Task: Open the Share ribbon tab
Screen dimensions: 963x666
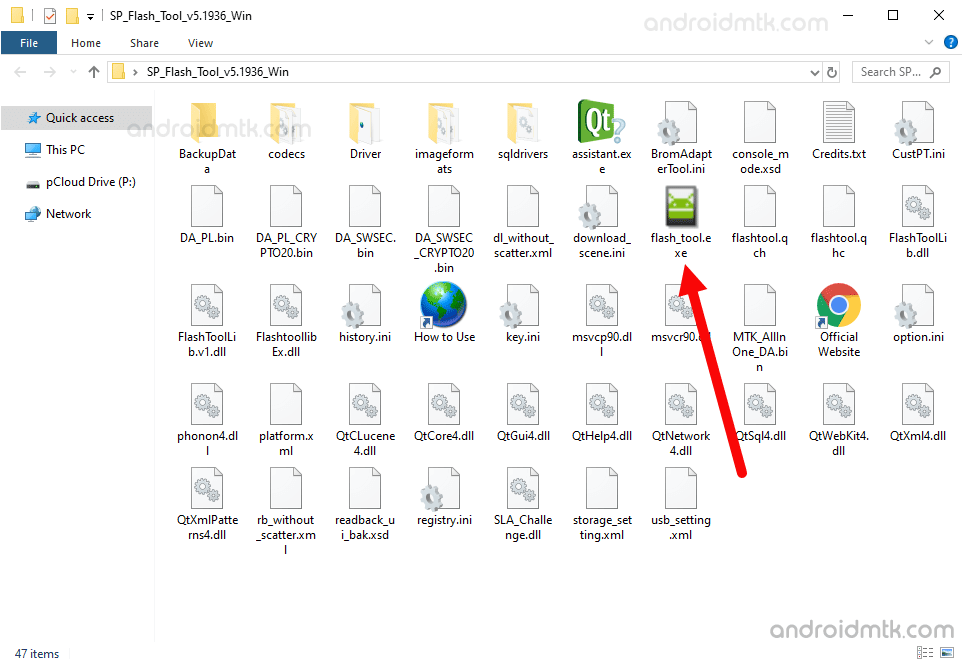Action: [144, 43]
